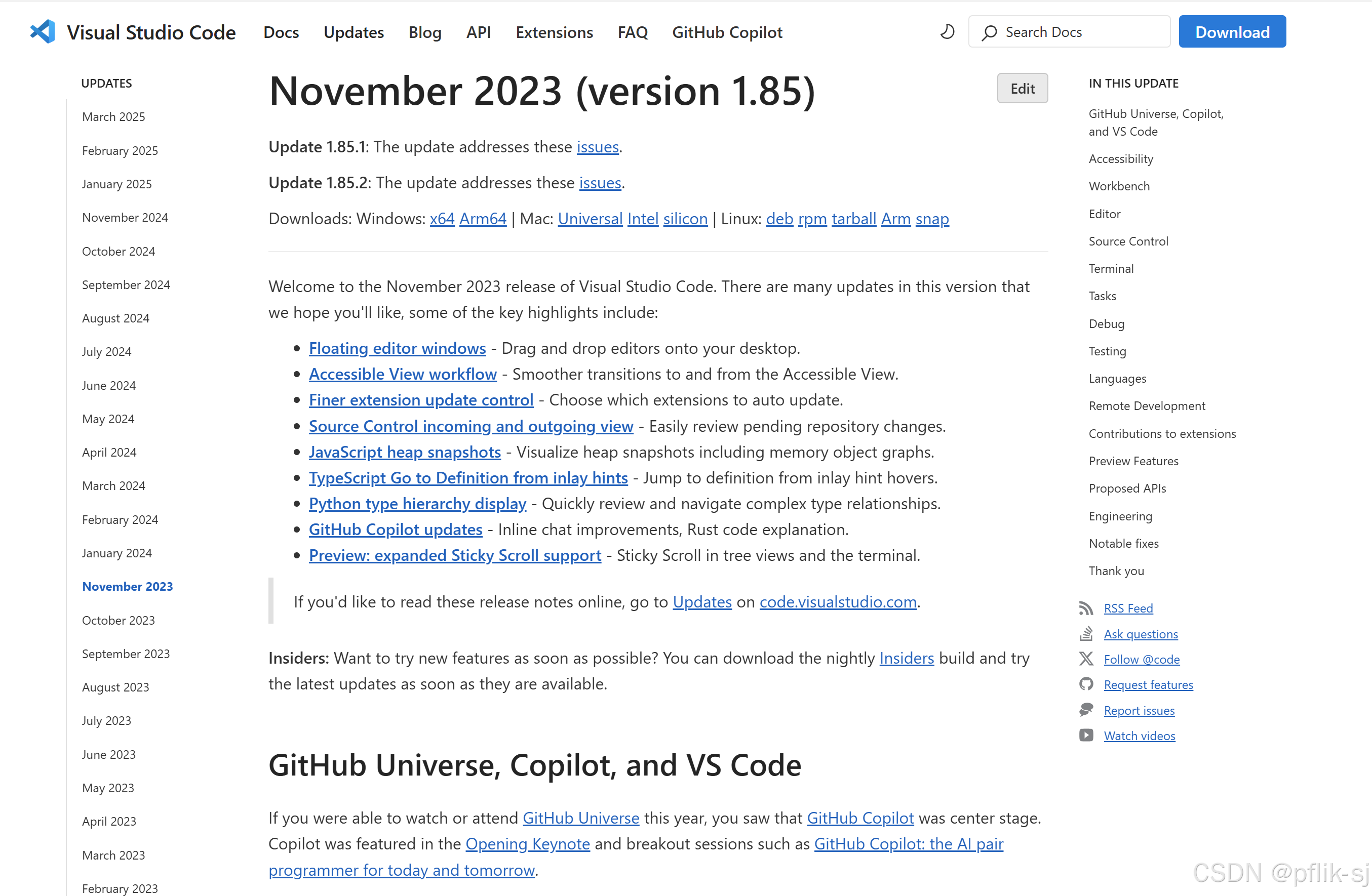Click the Stack Overflow Ask questions icon
Screen dimensions: 1372x896
click(1085, 633)
